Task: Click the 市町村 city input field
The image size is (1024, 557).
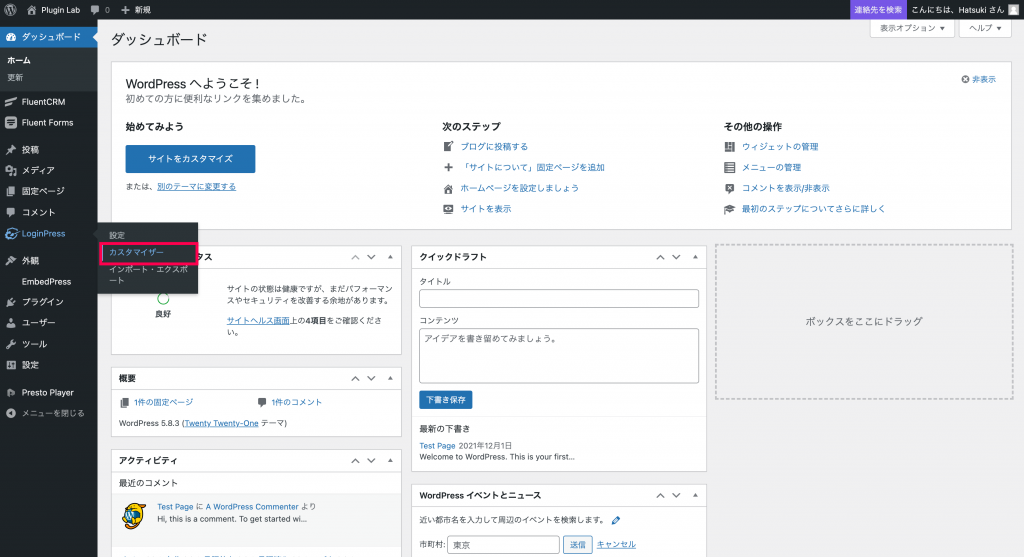Action: point(503,545)
